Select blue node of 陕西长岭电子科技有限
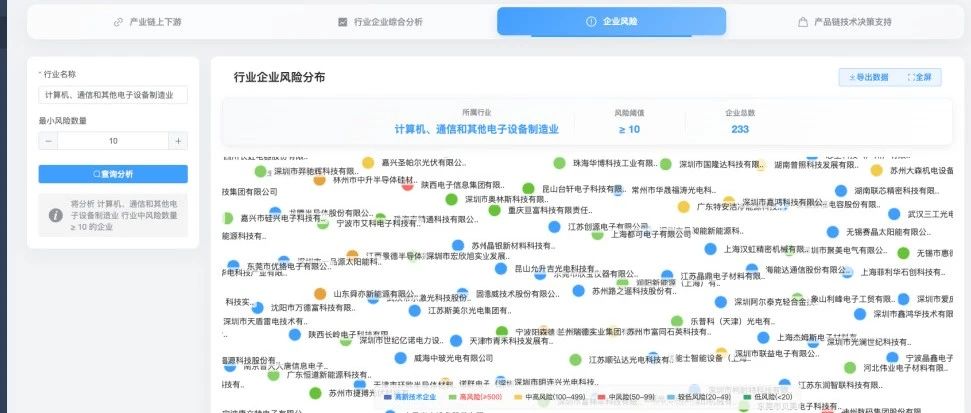Viewport: 971px width, 413px height. click(295, 335)
